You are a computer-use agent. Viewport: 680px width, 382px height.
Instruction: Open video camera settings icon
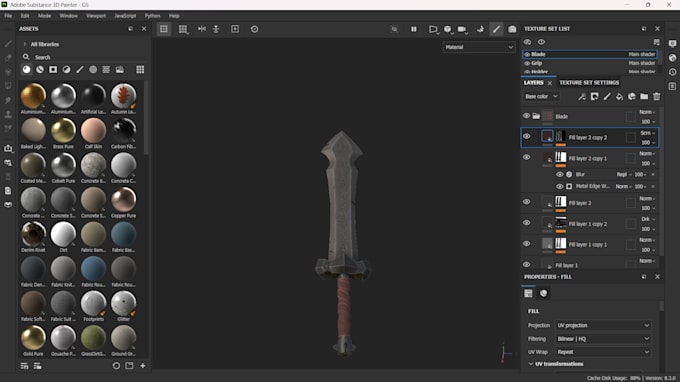coord(462,29)
